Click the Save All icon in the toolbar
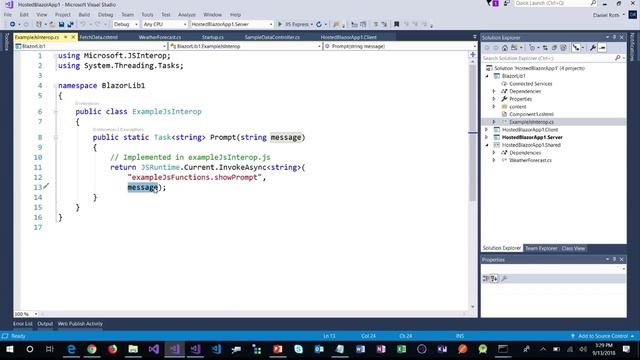 point(70,24)
